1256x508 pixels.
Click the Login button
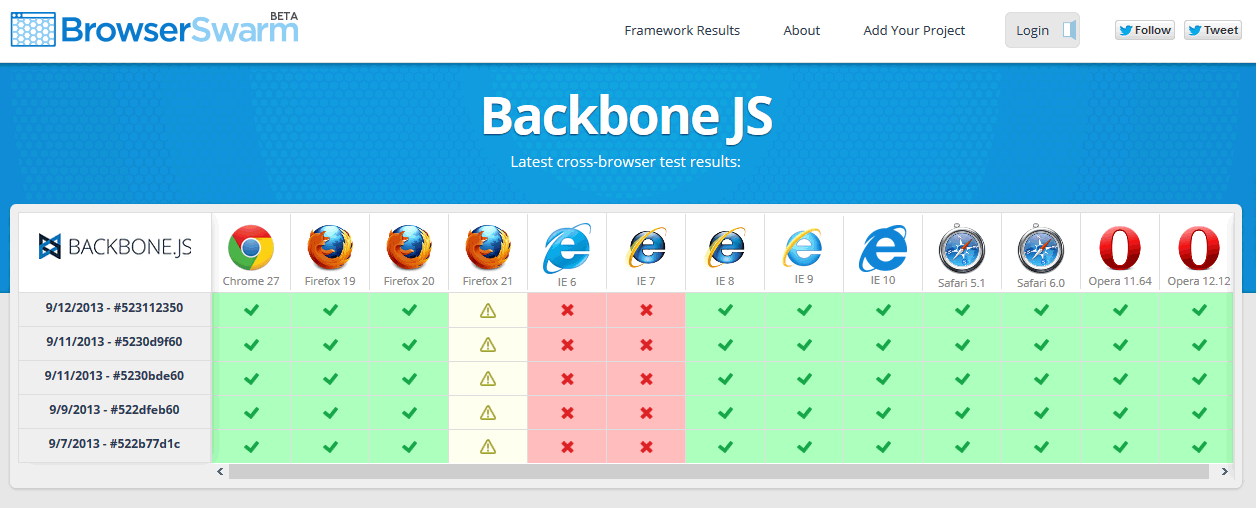pos(1042,30)
